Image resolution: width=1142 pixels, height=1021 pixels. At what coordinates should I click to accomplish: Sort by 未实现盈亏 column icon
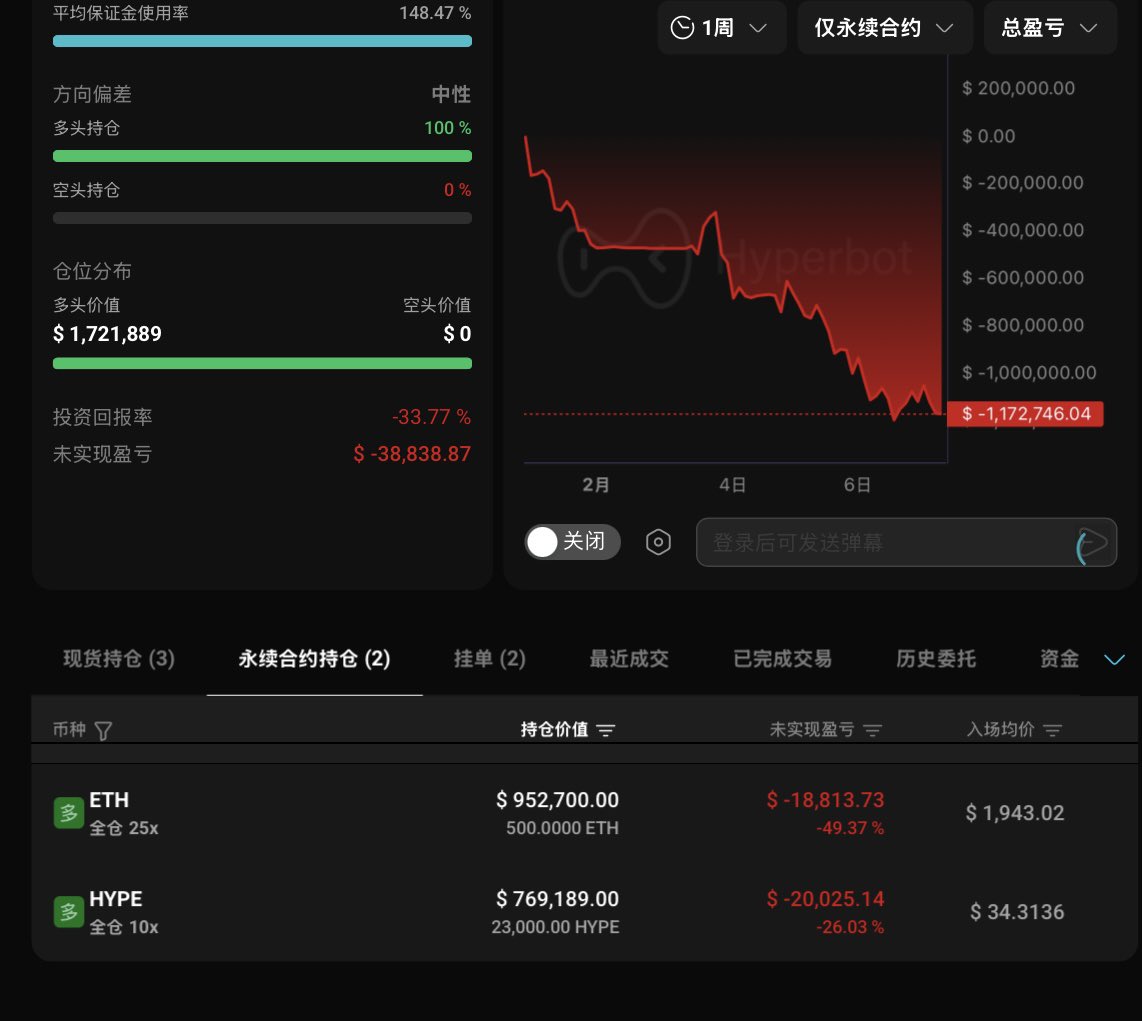click(873, 730)
